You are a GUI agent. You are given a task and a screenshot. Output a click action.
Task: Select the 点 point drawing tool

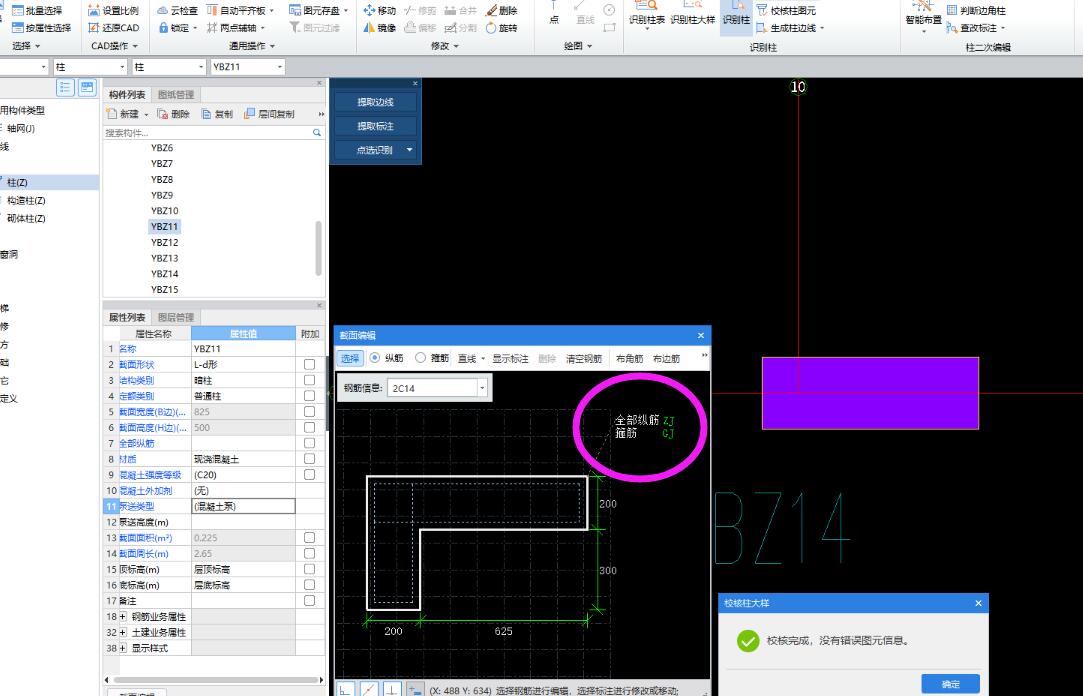pos(554,14)
